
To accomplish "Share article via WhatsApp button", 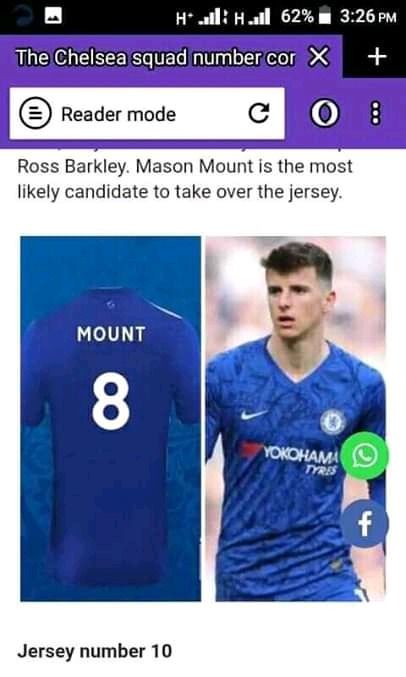I will pos(365,456).
